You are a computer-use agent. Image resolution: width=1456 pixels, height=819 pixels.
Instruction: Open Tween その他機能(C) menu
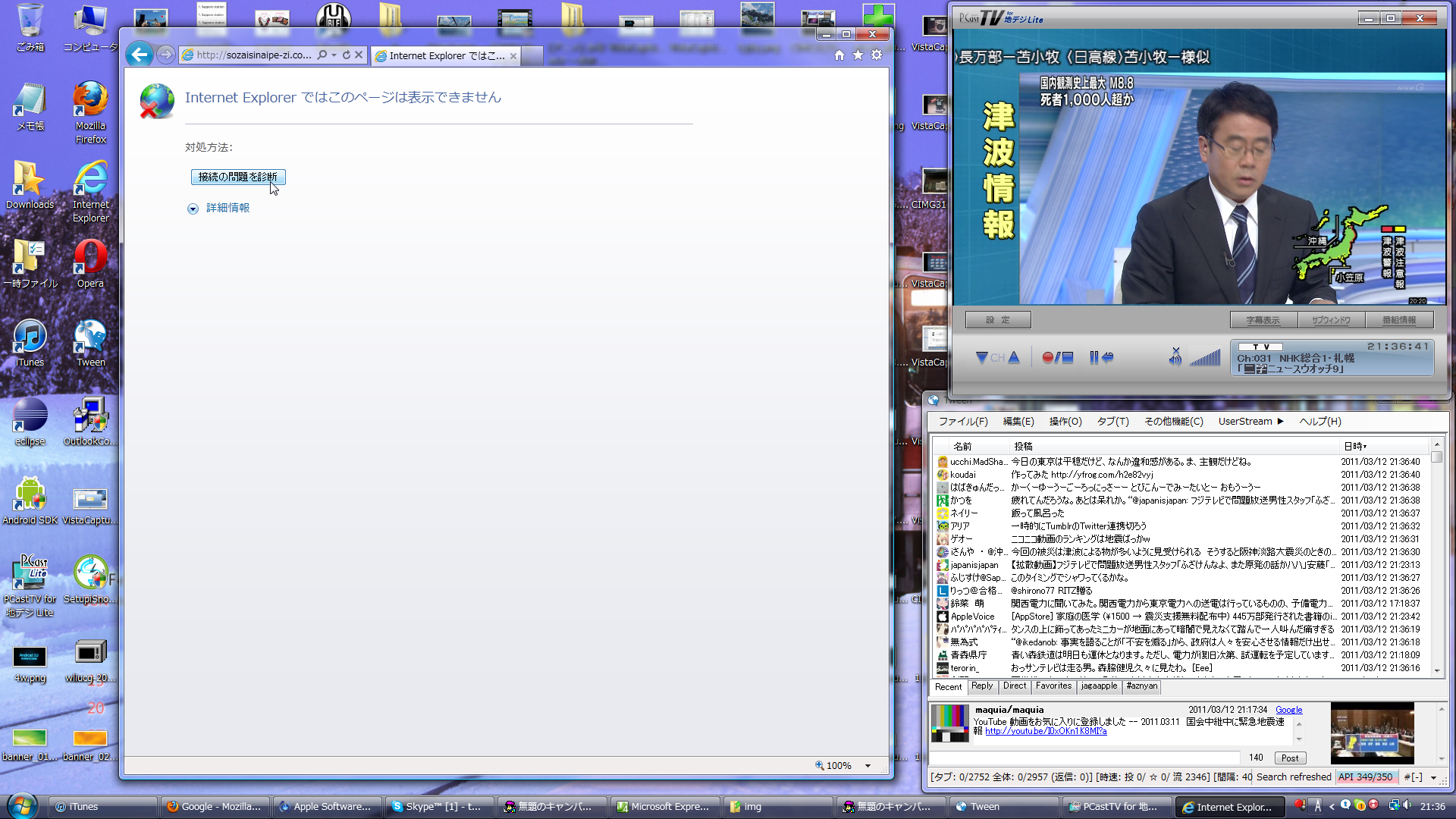(1174, 422)
